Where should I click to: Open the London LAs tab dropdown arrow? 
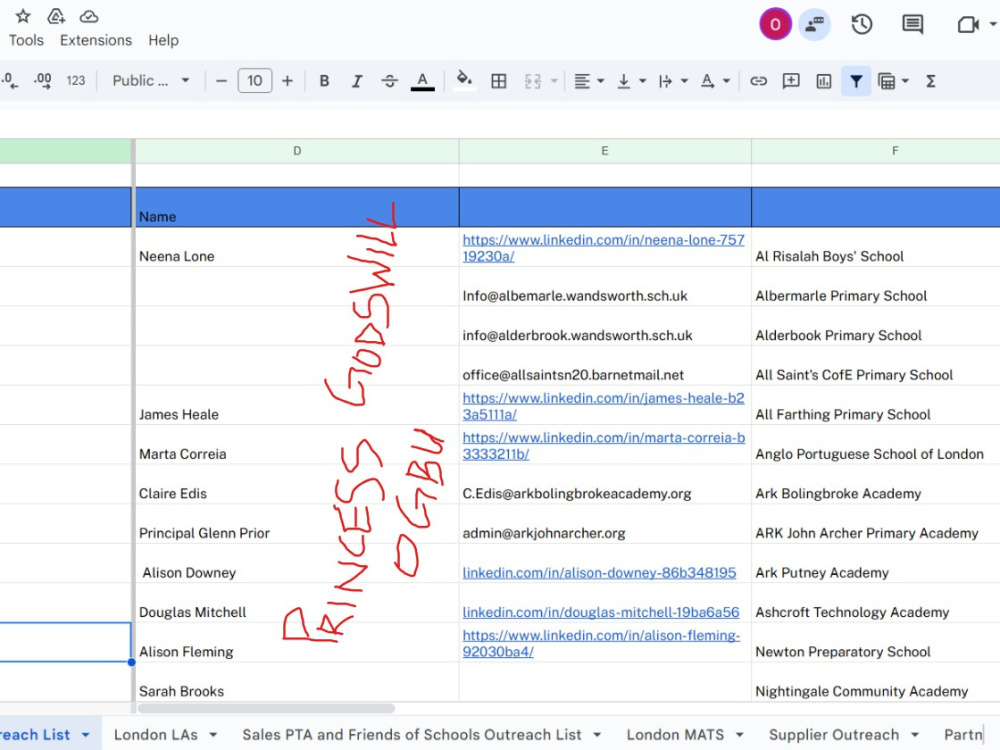[x=213, y=735]
